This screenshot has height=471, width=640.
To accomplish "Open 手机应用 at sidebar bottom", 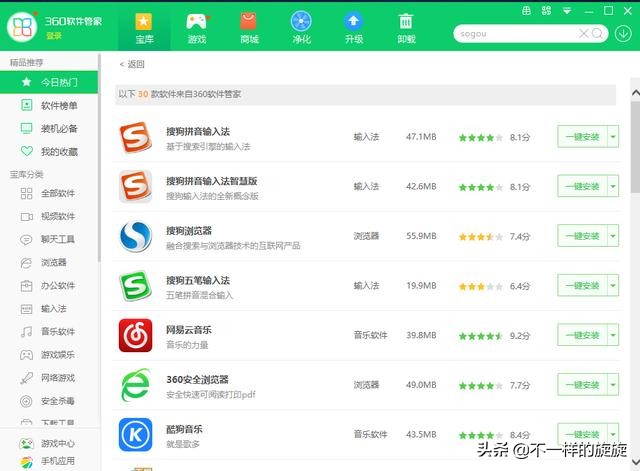I will tap(49, 461).
